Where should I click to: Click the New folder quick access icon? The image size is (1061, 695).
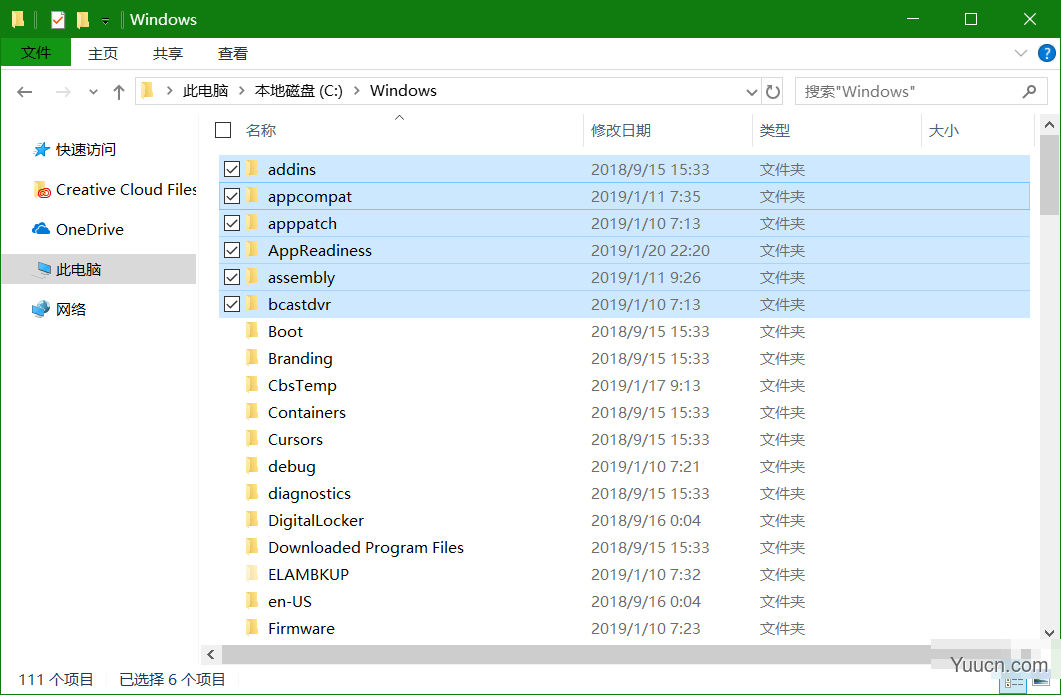[83, 20]
